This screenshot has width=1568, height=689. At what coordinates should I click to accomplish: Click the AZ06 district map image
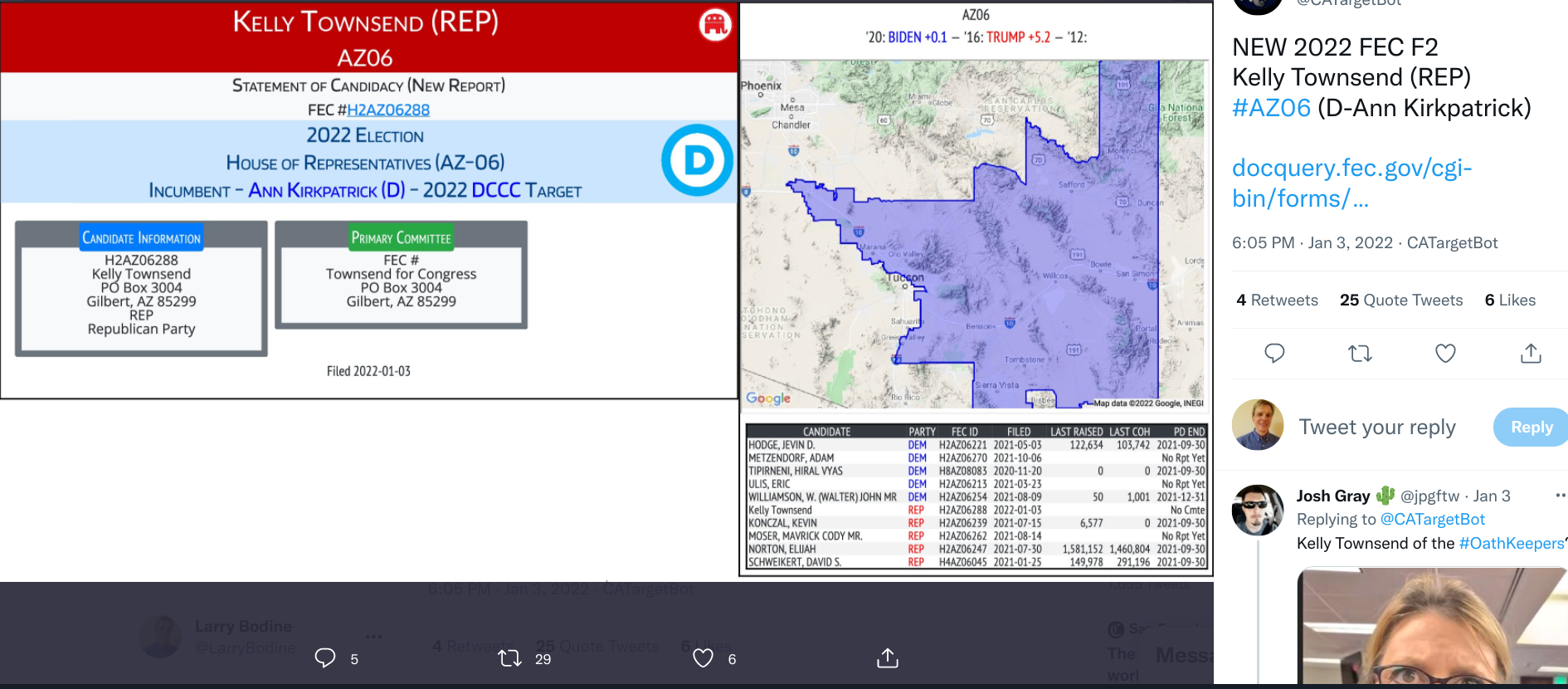pyautogui.click(x=972, y=234)
